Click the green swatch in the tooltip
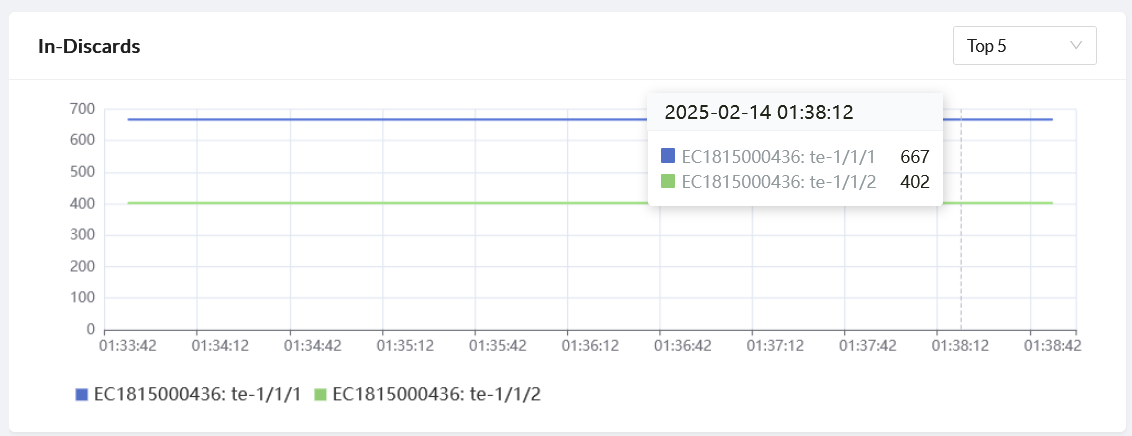The image size is (1132, 436). tap(669, 182)
